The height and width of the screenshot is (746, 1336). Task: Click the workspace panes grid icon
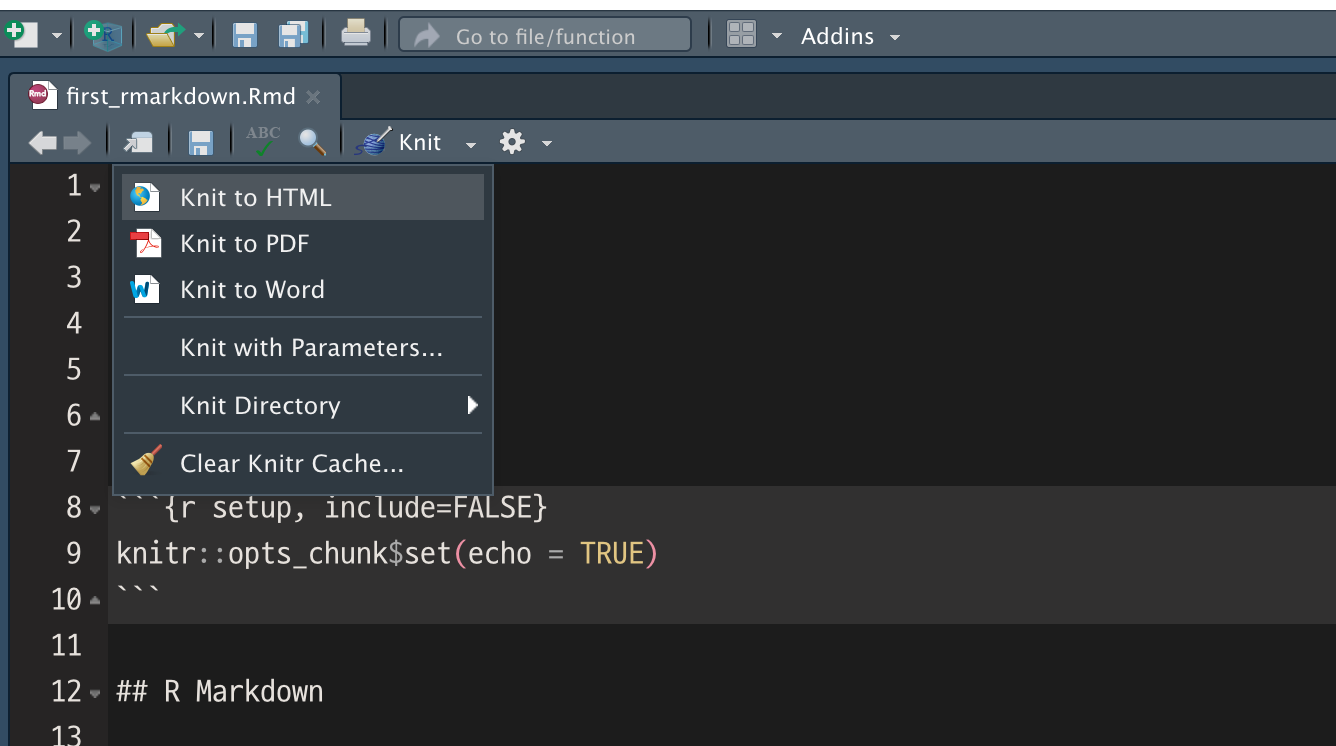(742, 34)
